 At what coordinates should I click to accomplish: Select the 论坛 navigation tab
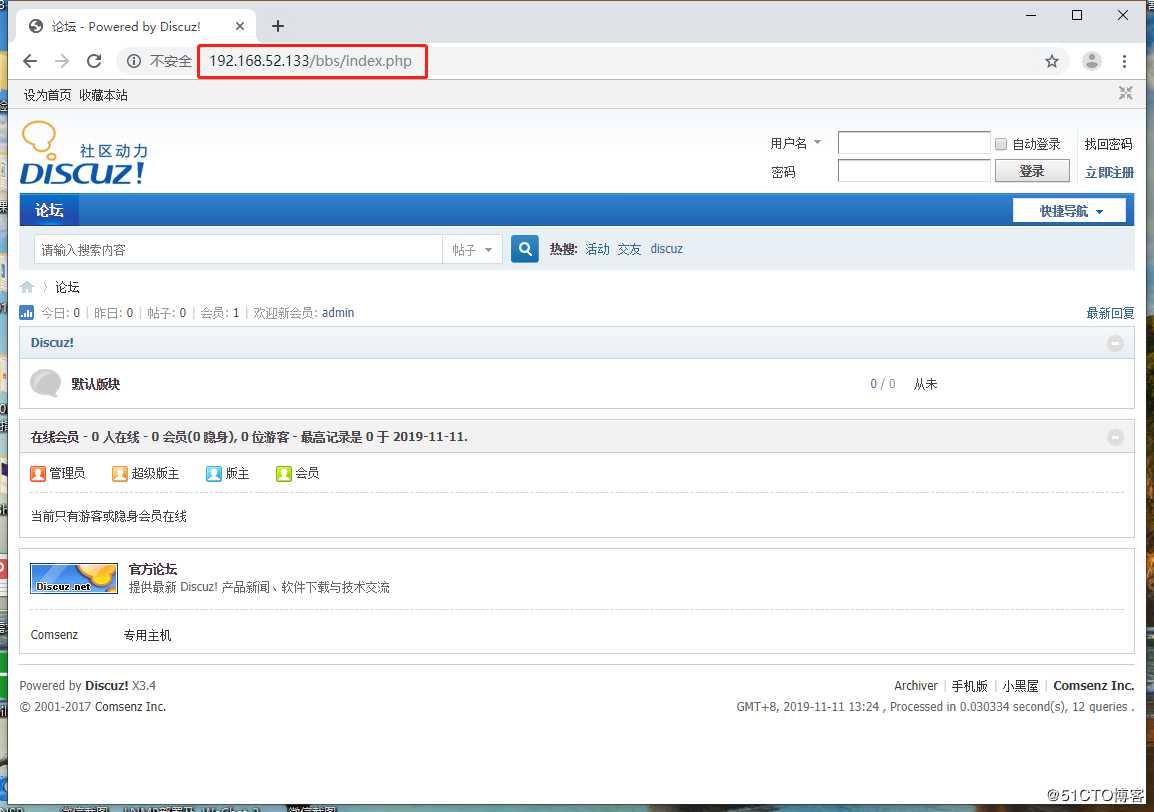click(x=49, y=210)
